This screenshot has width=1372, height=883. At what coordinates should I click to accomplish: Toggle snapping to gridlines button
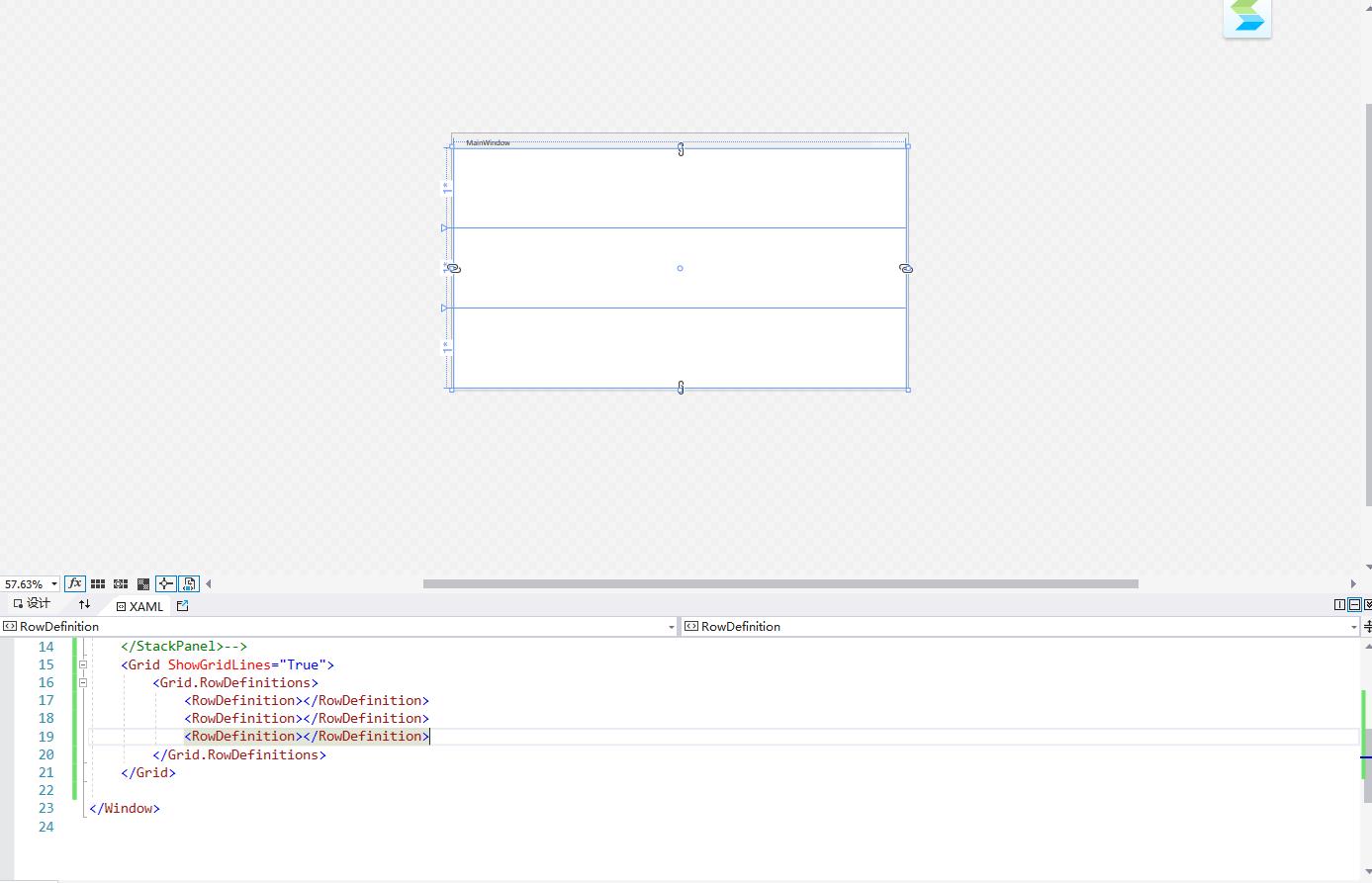[x=121, y=584]
